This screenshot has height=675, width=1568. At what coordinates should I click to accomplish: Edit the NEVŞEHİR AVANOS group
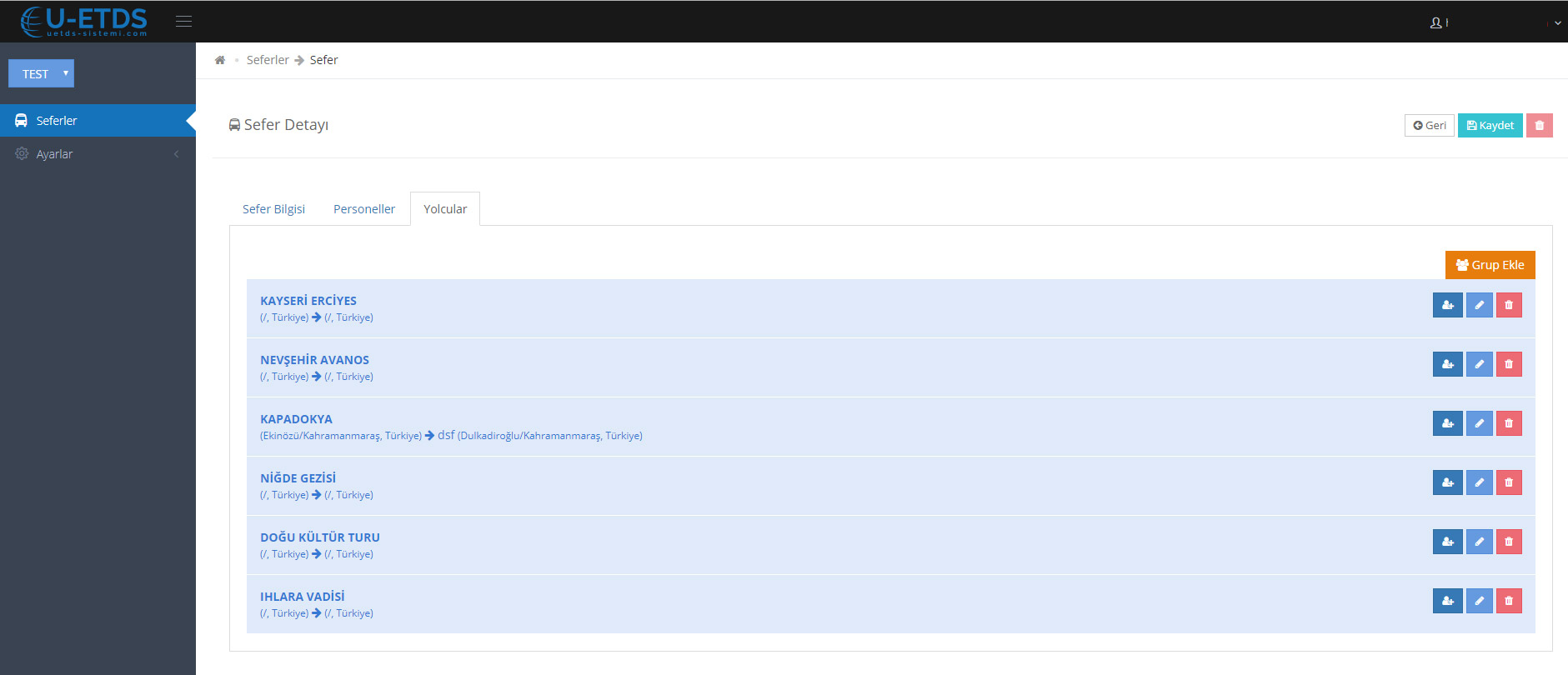pyautogui.click(x=1479, y=364)
